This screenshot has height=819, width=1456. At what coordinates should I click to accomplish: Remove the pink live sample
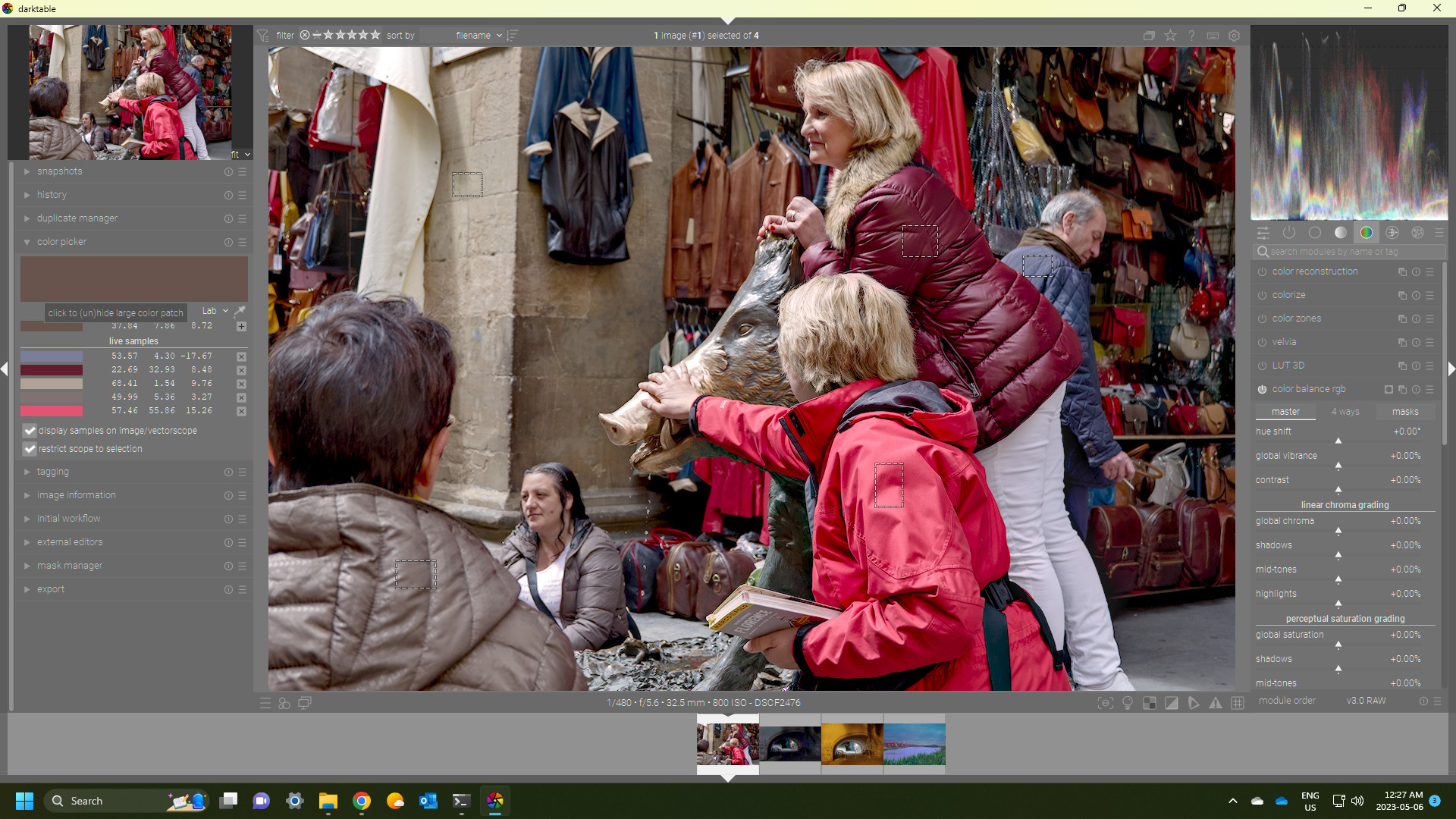[x=241, y=411]
